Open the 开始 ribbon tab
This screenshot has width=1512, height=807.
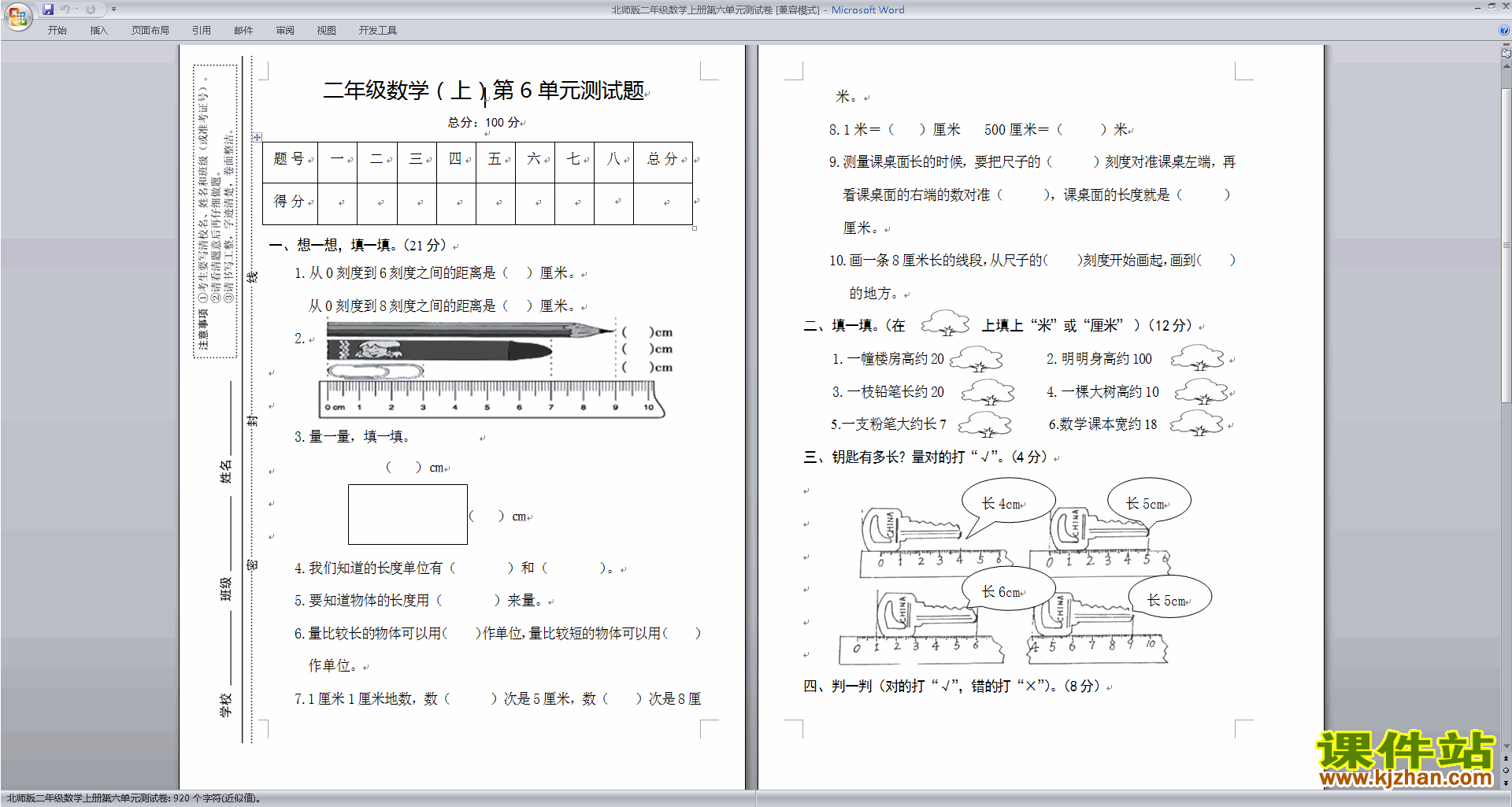tap(57, 31)
